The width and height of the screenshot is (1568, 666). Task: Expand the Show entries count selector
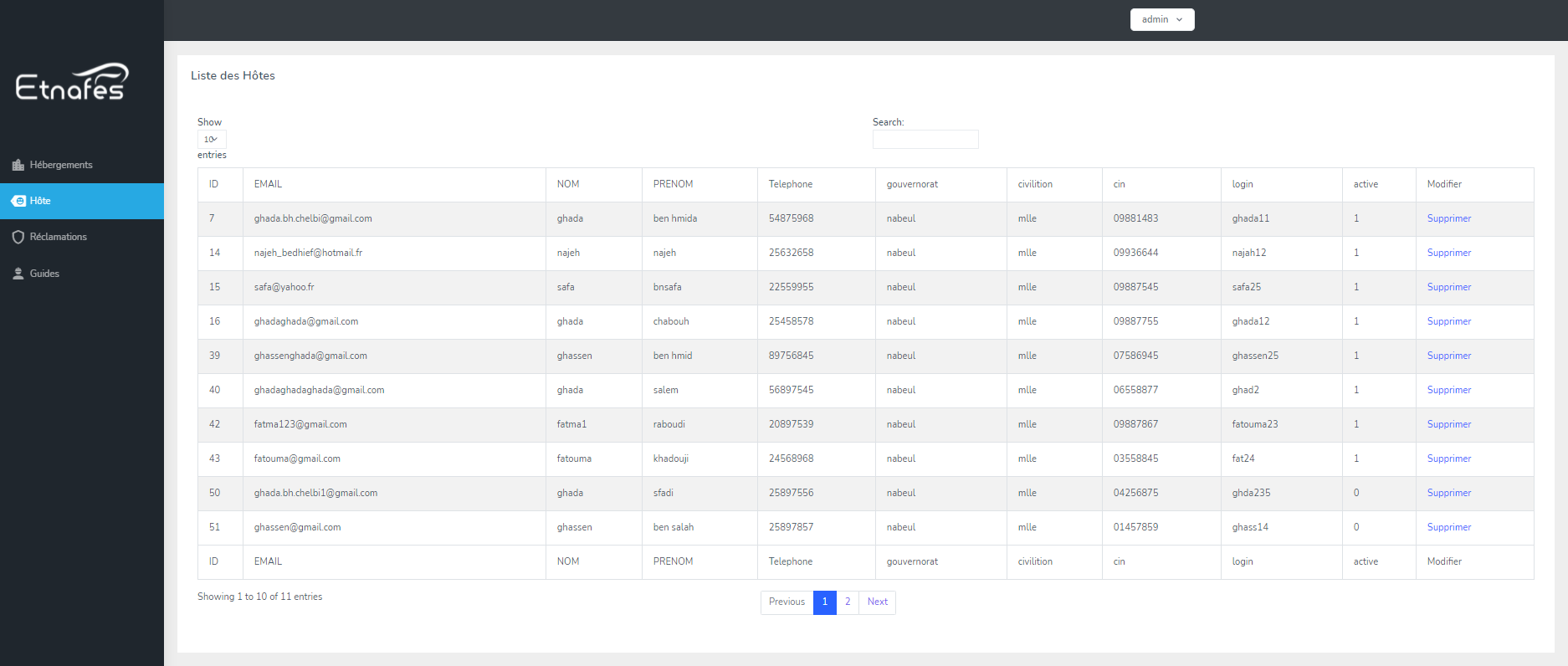212,139
